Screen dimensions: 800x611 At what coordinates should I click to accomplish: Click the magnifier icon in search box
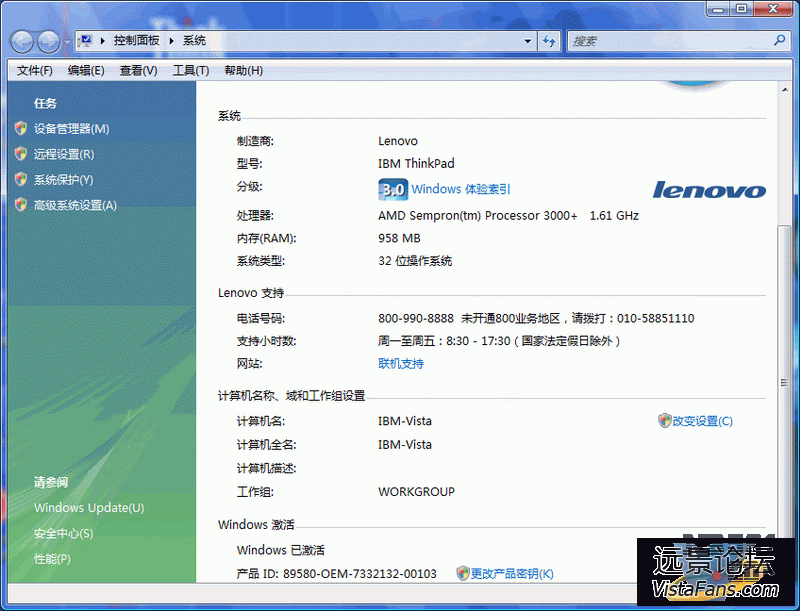click(x=780, y=41)
